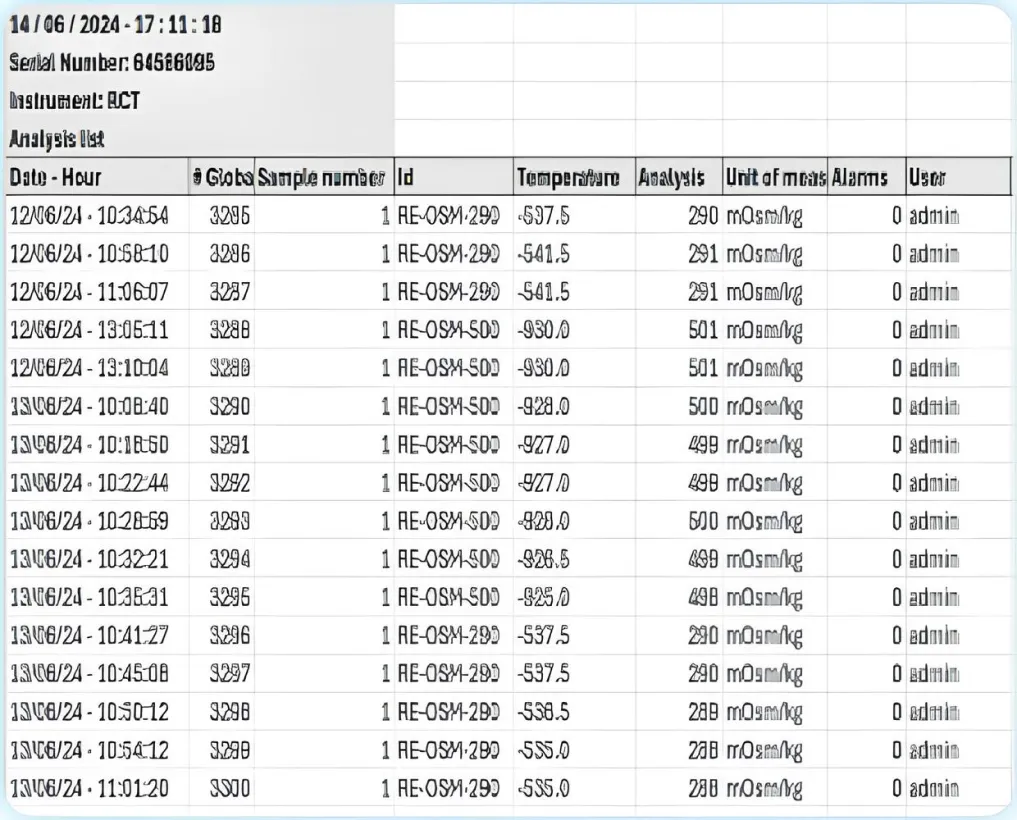Image resolution: width=1017 pixels, height=820 pixels.
Task: Click the Analysis column header
Action: (x=677, y=178)
